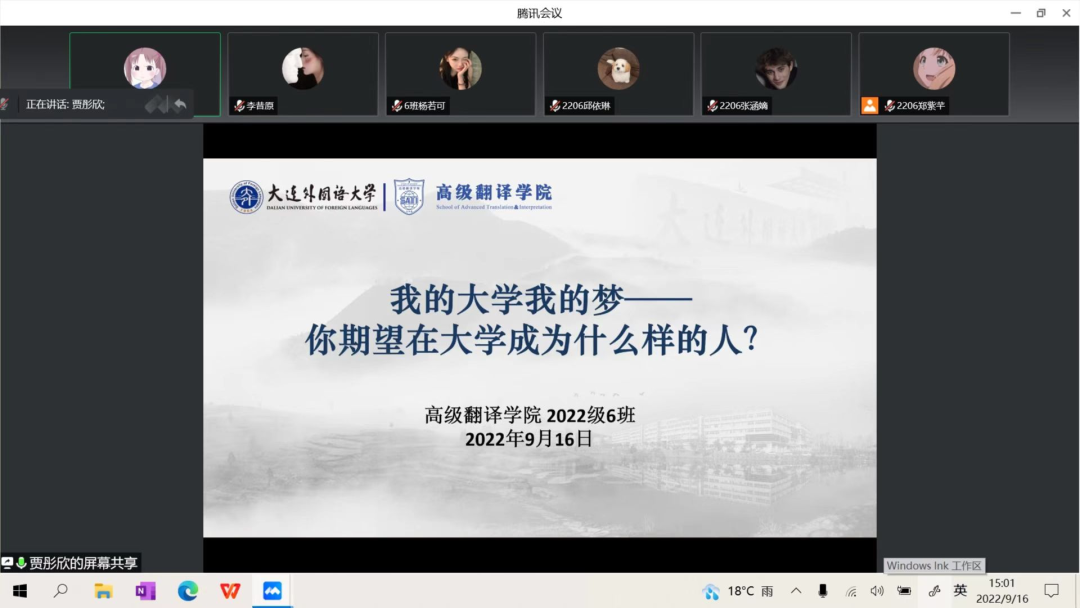Click the reply arrow in the speaking bar
The height and width of the screenshot is (608, 1080).
point(180,104)
